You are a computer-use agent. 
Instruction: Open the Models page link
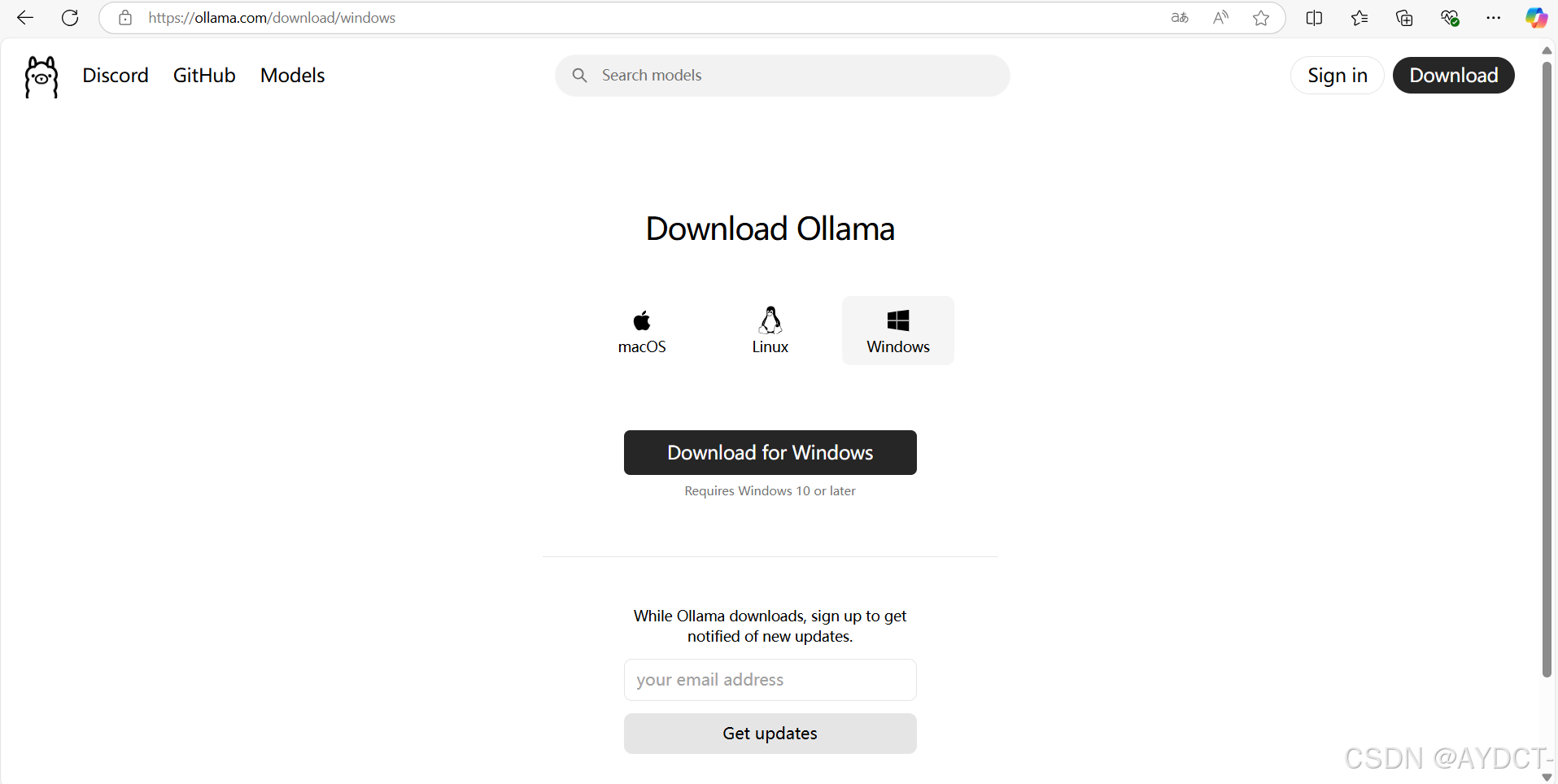(293, 76)
